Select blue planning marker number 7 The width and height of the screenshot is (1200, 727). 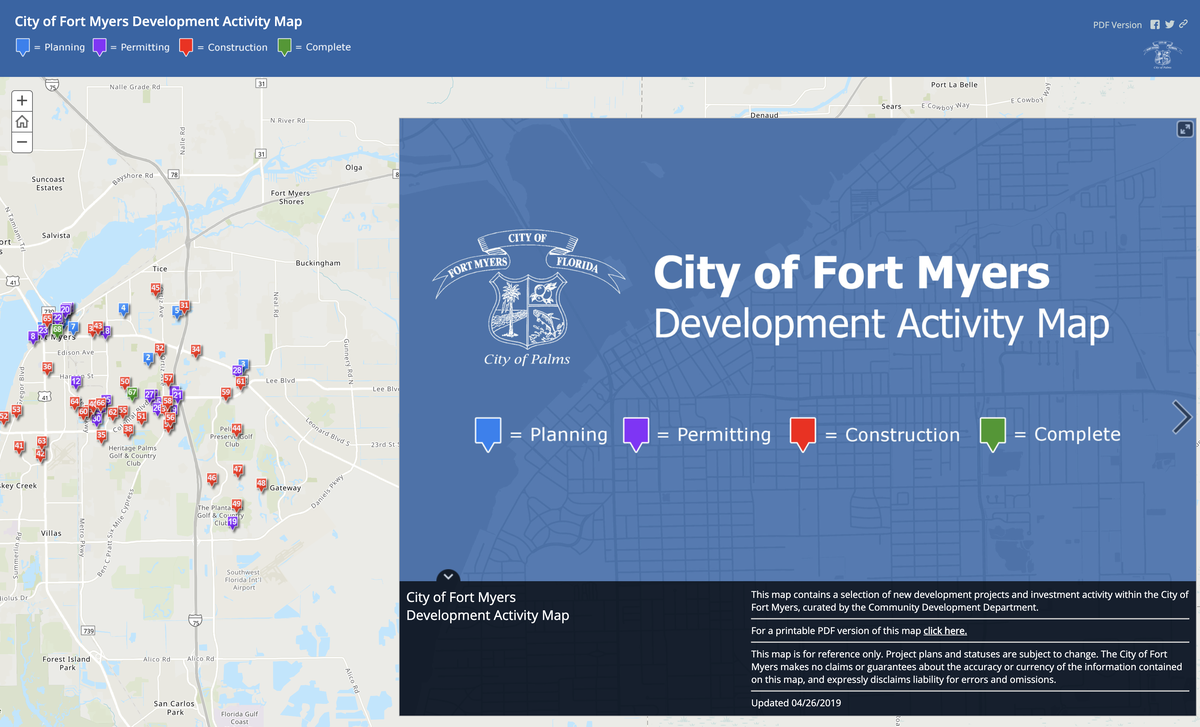coord(73,328)
